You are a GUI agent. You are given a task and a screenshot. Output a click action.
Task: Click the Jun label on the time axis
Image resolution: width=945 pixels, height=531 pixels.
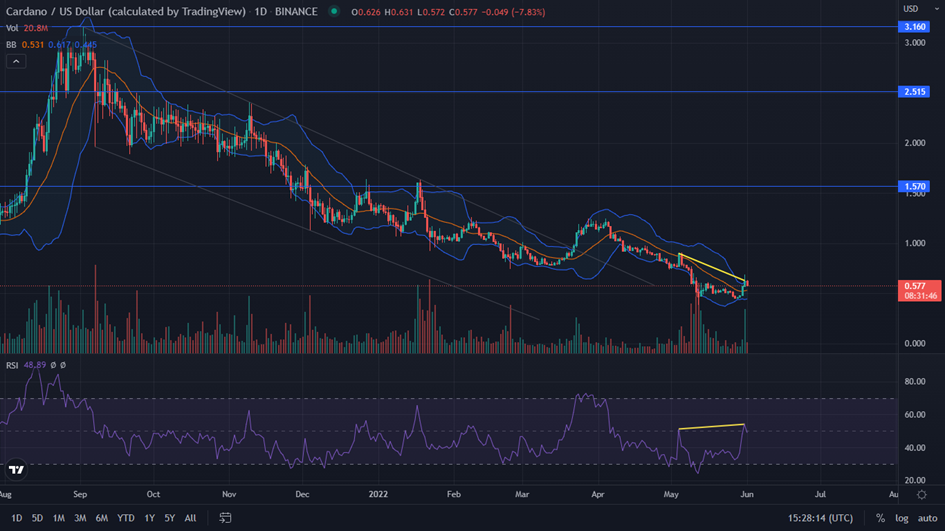tap(747, 494)
